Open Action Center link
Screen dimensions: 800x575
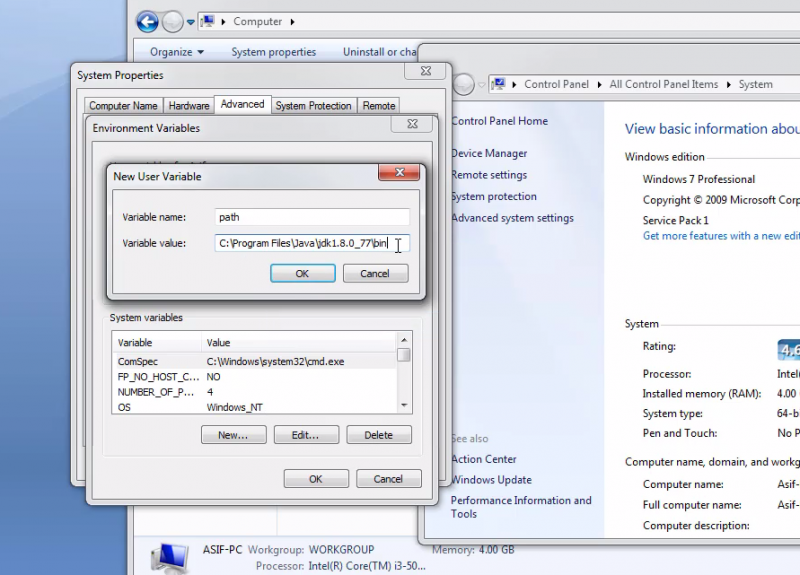pos(484,459)
